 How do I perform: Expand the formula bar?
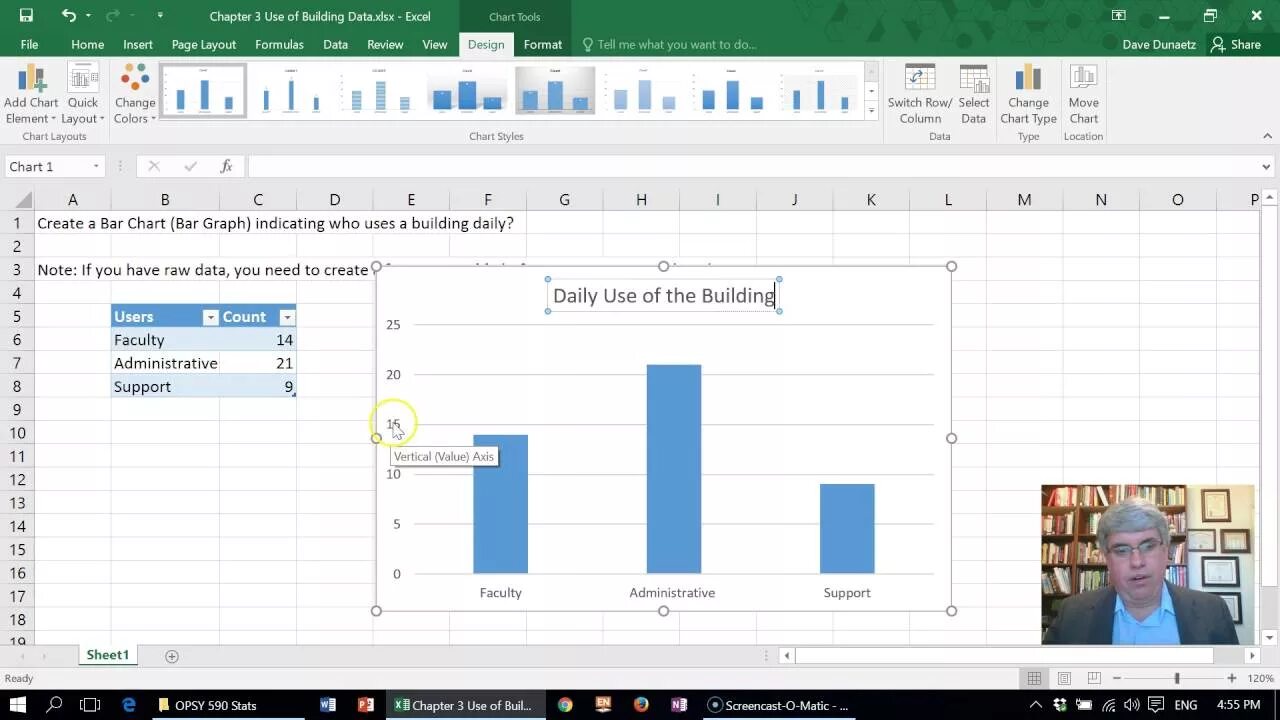click(1266, 167)
